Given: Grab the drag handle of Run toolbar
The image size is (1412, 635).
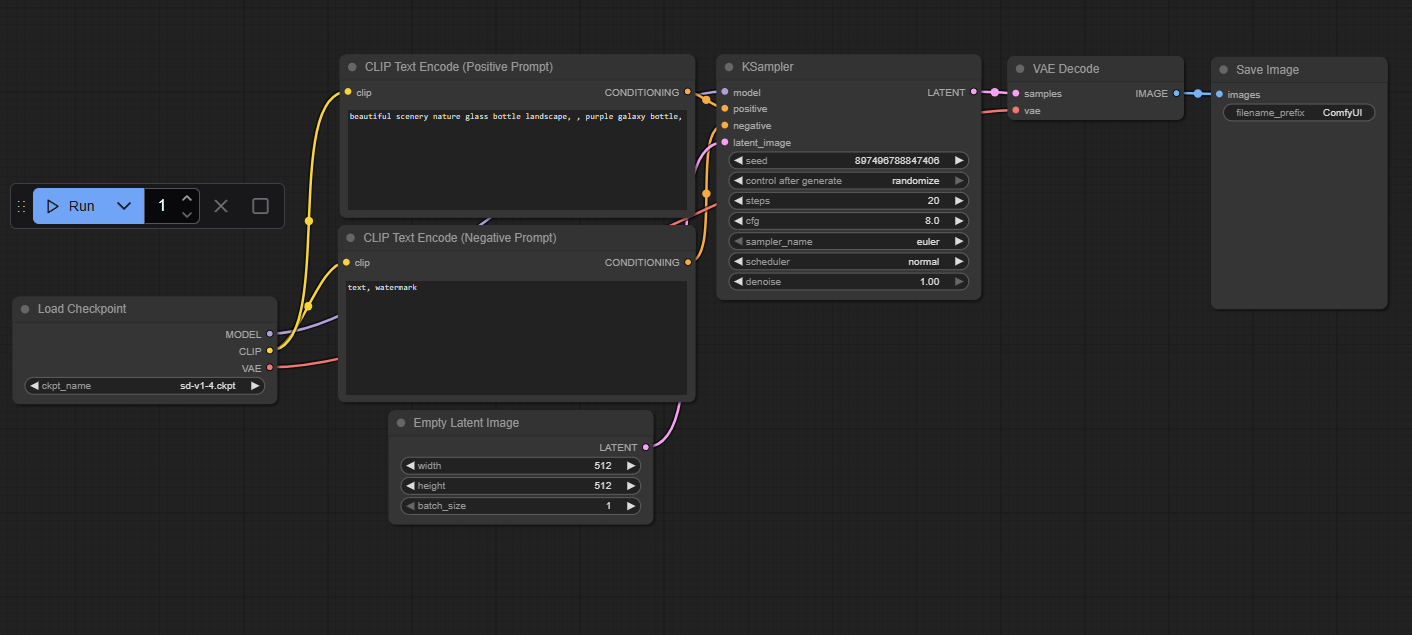Looking at the screenshot, I should [x=21, y=206].
